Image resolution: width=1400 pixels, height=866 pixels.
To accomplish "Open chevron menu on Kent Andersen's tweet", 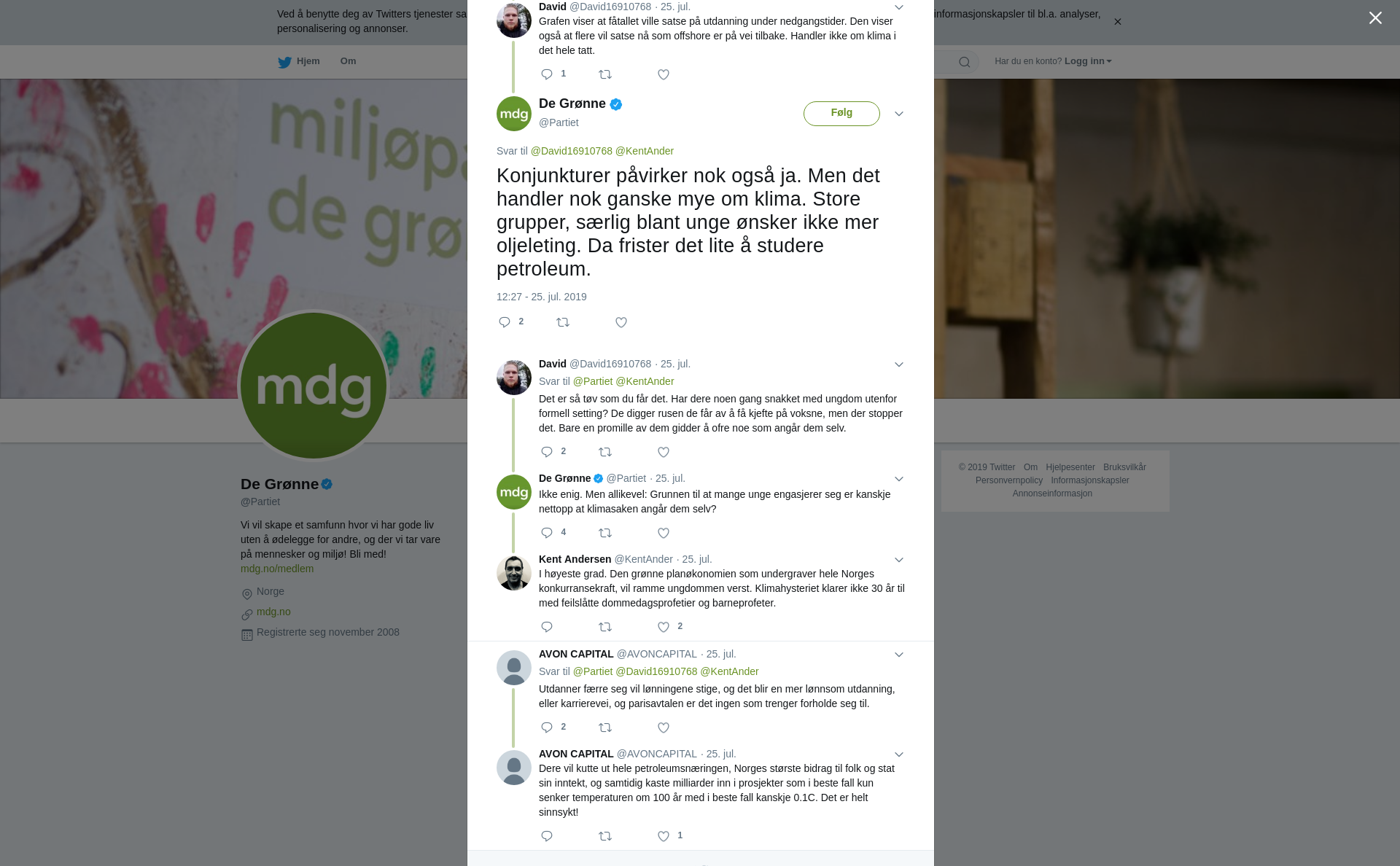I will [899, 560].
